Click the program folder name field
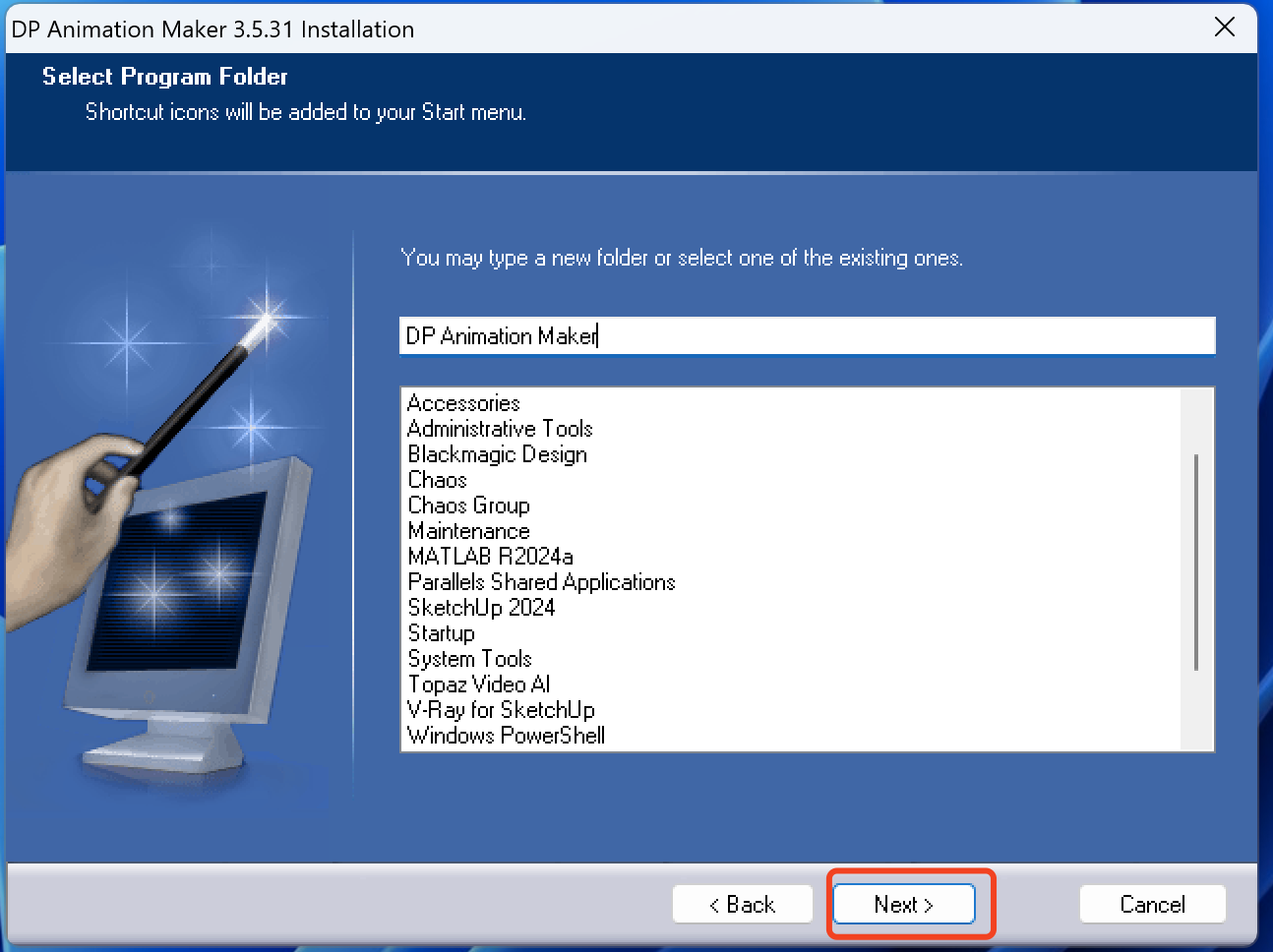Viewport: 1273px width, 952px height. [x=807, y=335]
